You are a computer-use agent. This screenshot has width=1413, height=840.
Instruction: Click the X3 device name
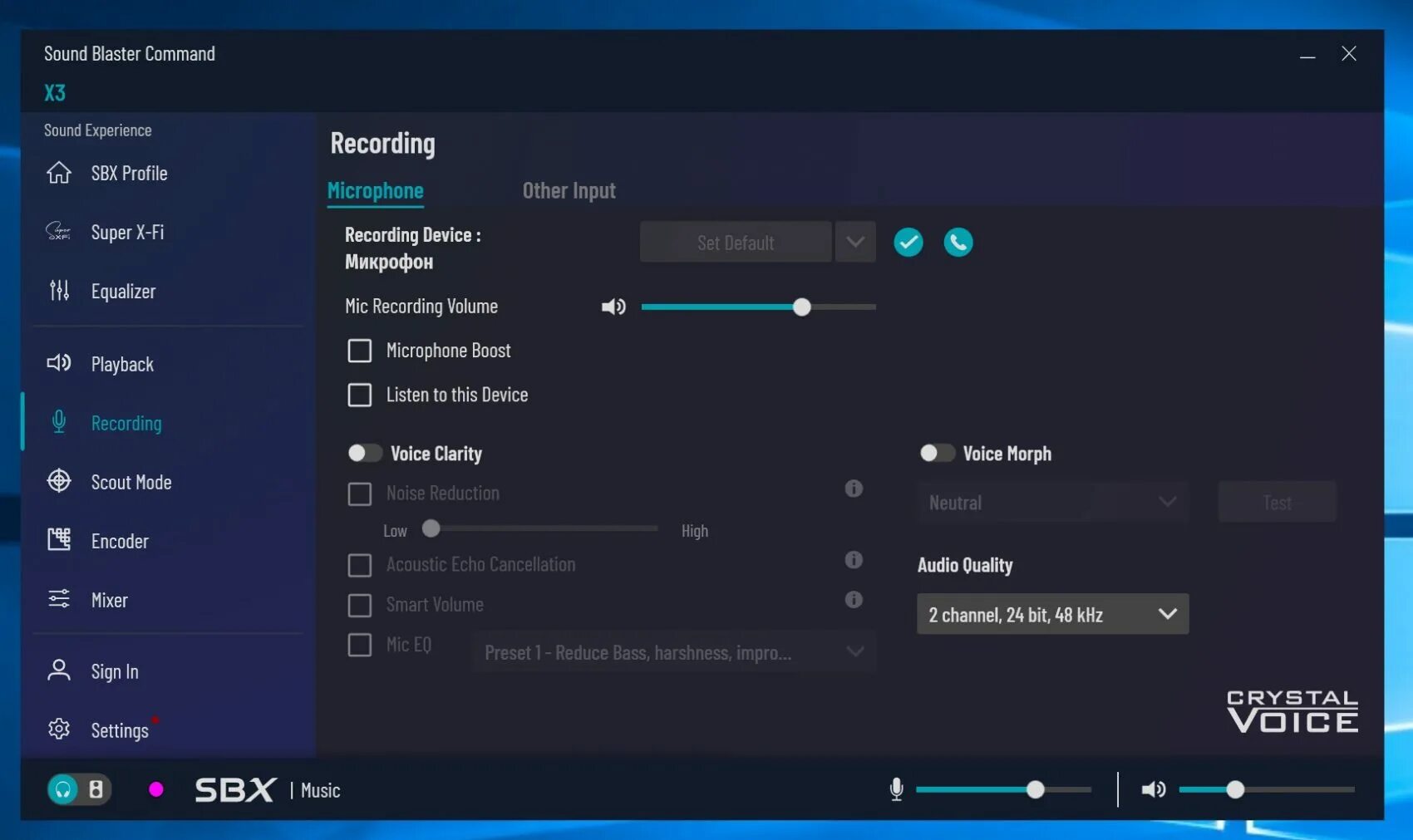click(55, 93)
